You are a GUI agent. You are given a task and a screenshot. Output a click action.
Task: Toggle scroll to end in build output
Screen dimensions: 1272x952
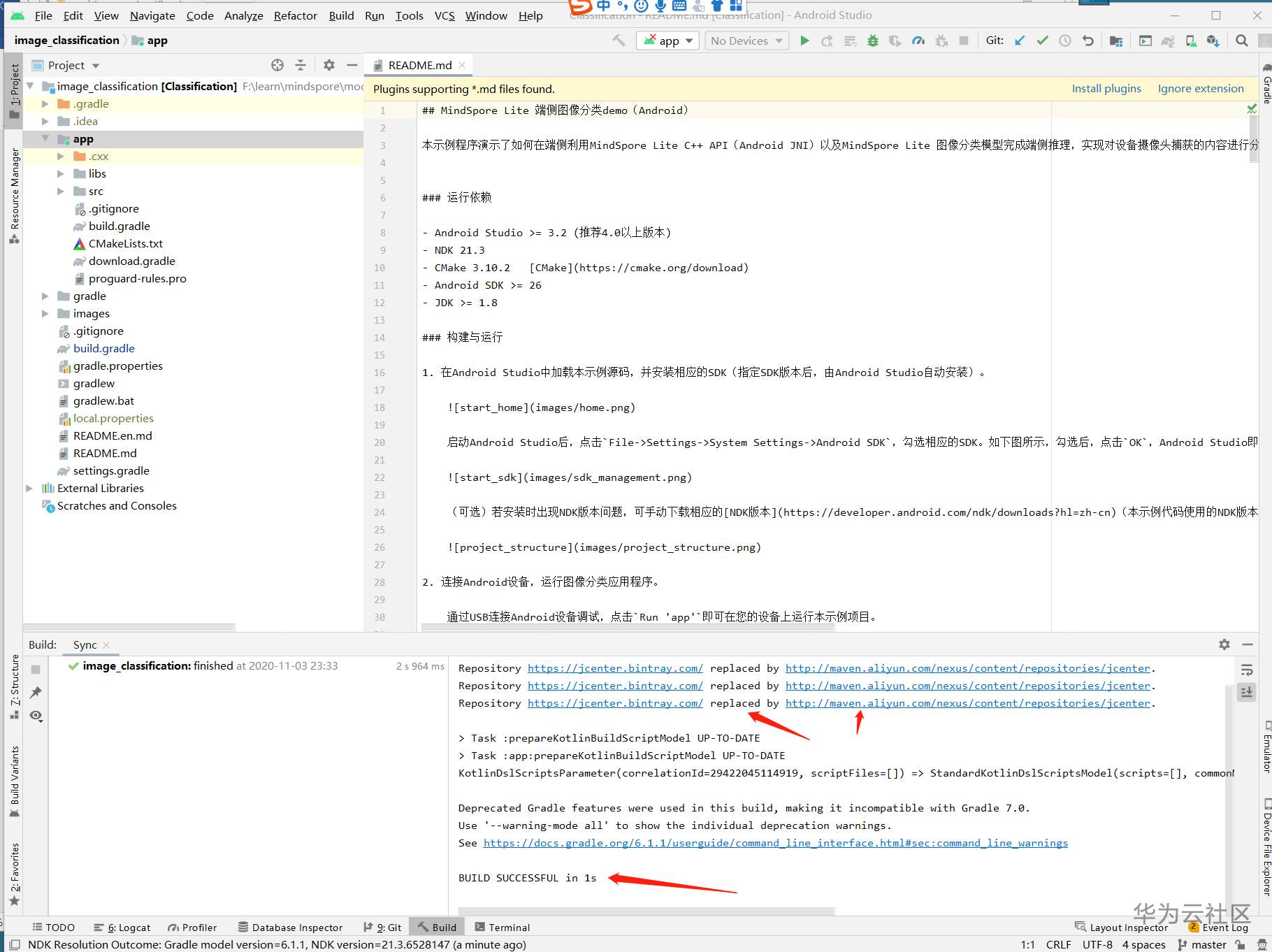click(1247, 692)
